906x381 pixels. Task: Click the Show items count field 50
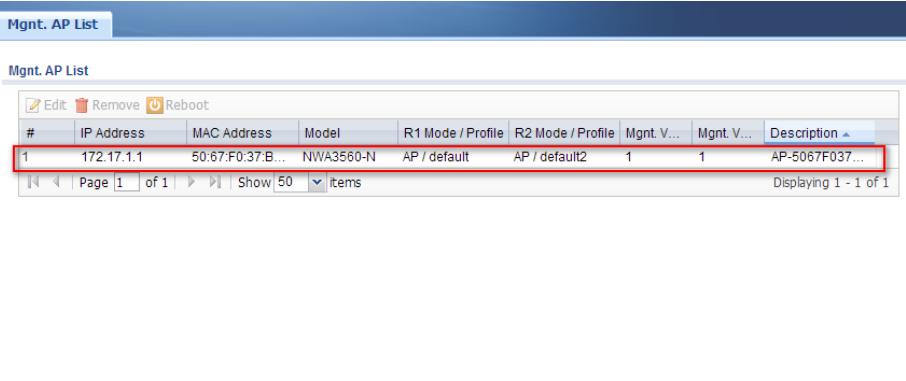point(291,182)
